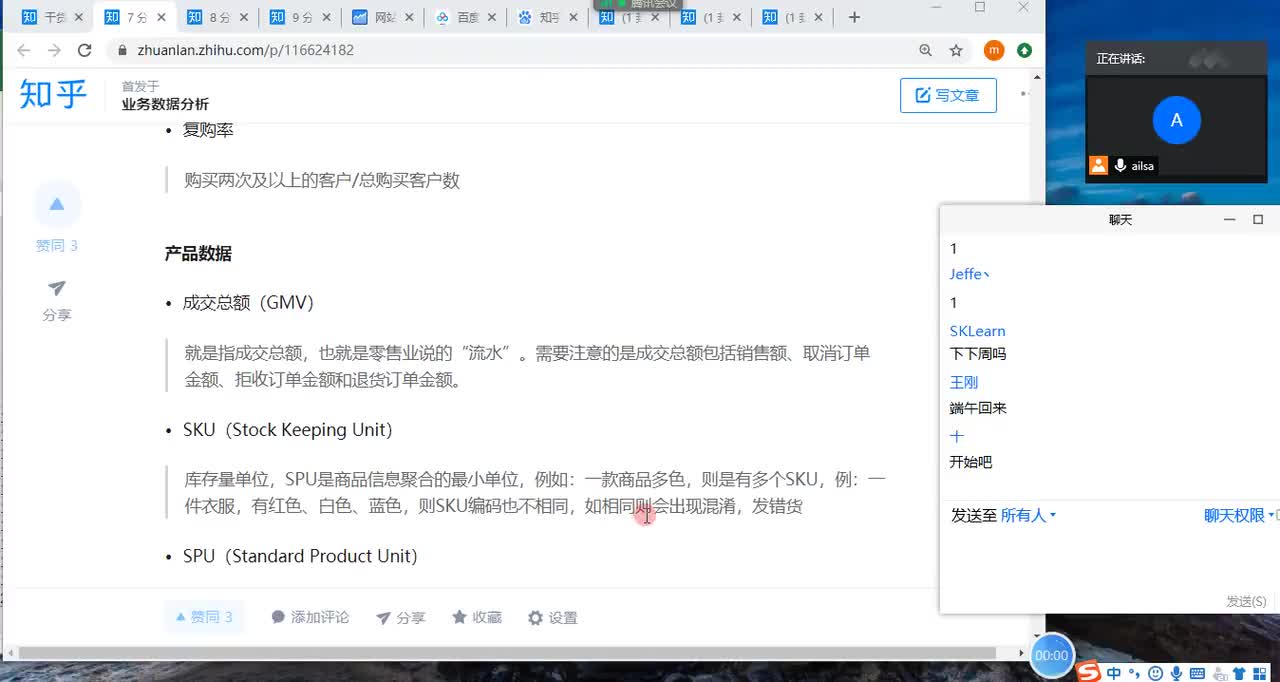This screenshot has height=682, width=1280.
Task: Close the 9分 tab
Action: pyautogui.click(x=325, y=17)
